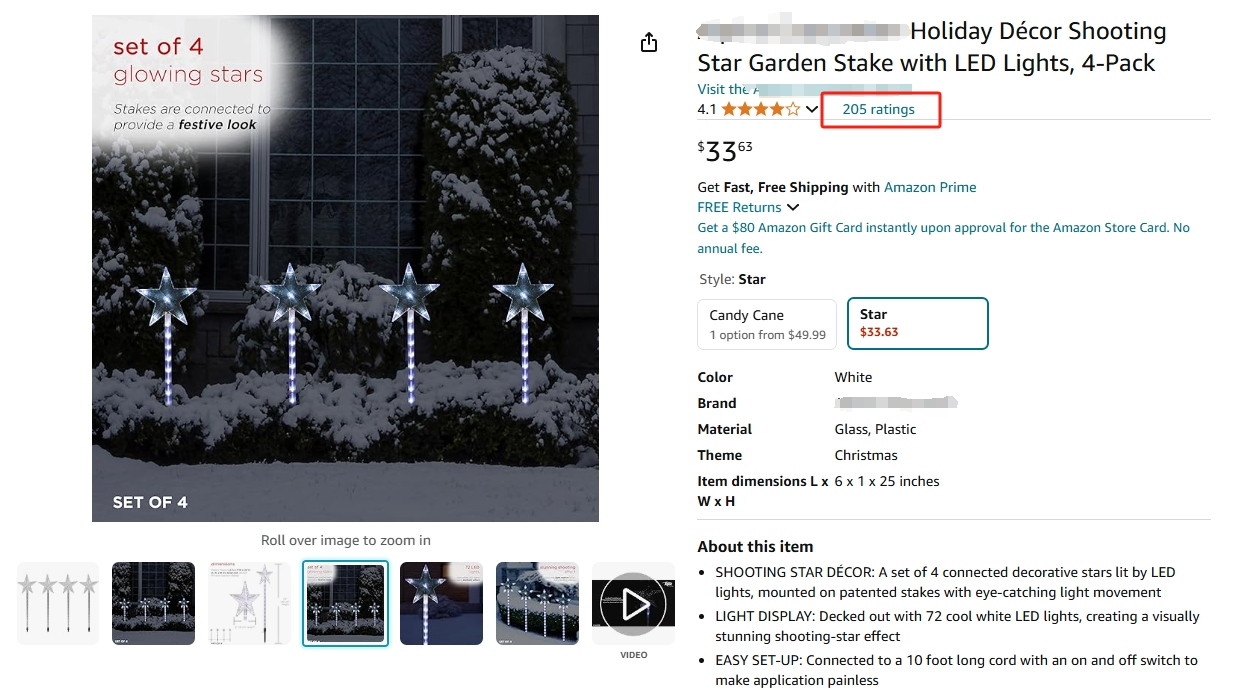The image size is (1236, 690).
Task: Select the Star style option
Action: [x=917, y=323]
